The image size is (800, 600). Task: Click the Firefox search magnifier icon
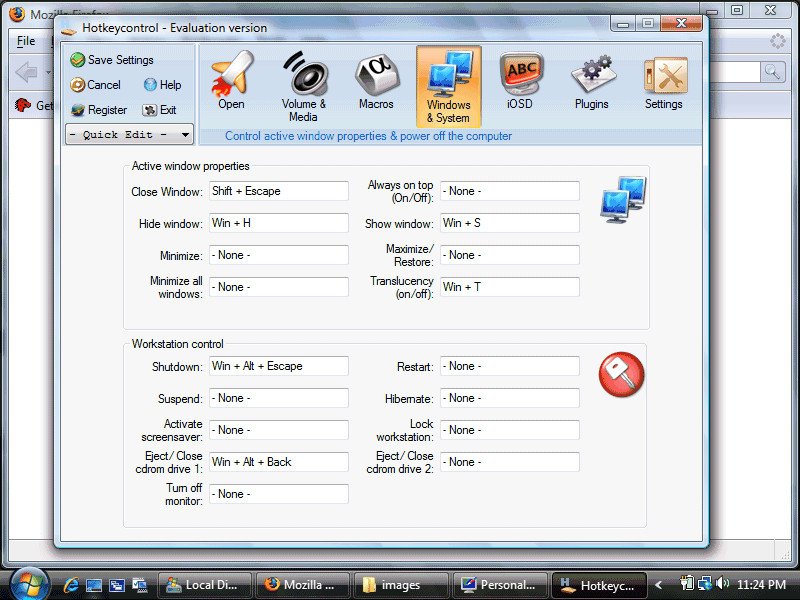(x=772, y=72)
